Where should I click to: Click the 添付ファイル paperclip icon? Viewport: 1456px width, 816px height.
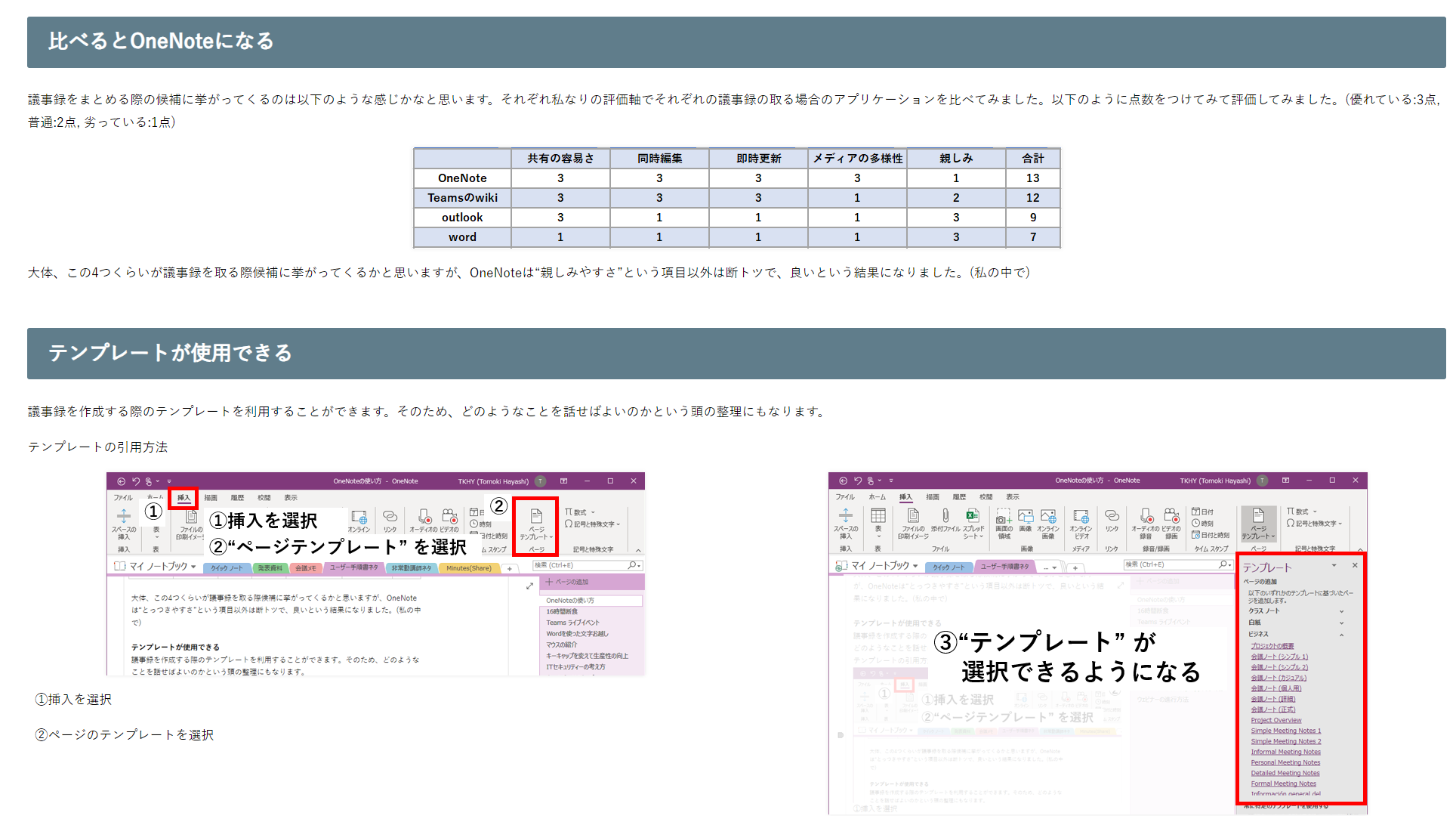click(x=945, y=517)
